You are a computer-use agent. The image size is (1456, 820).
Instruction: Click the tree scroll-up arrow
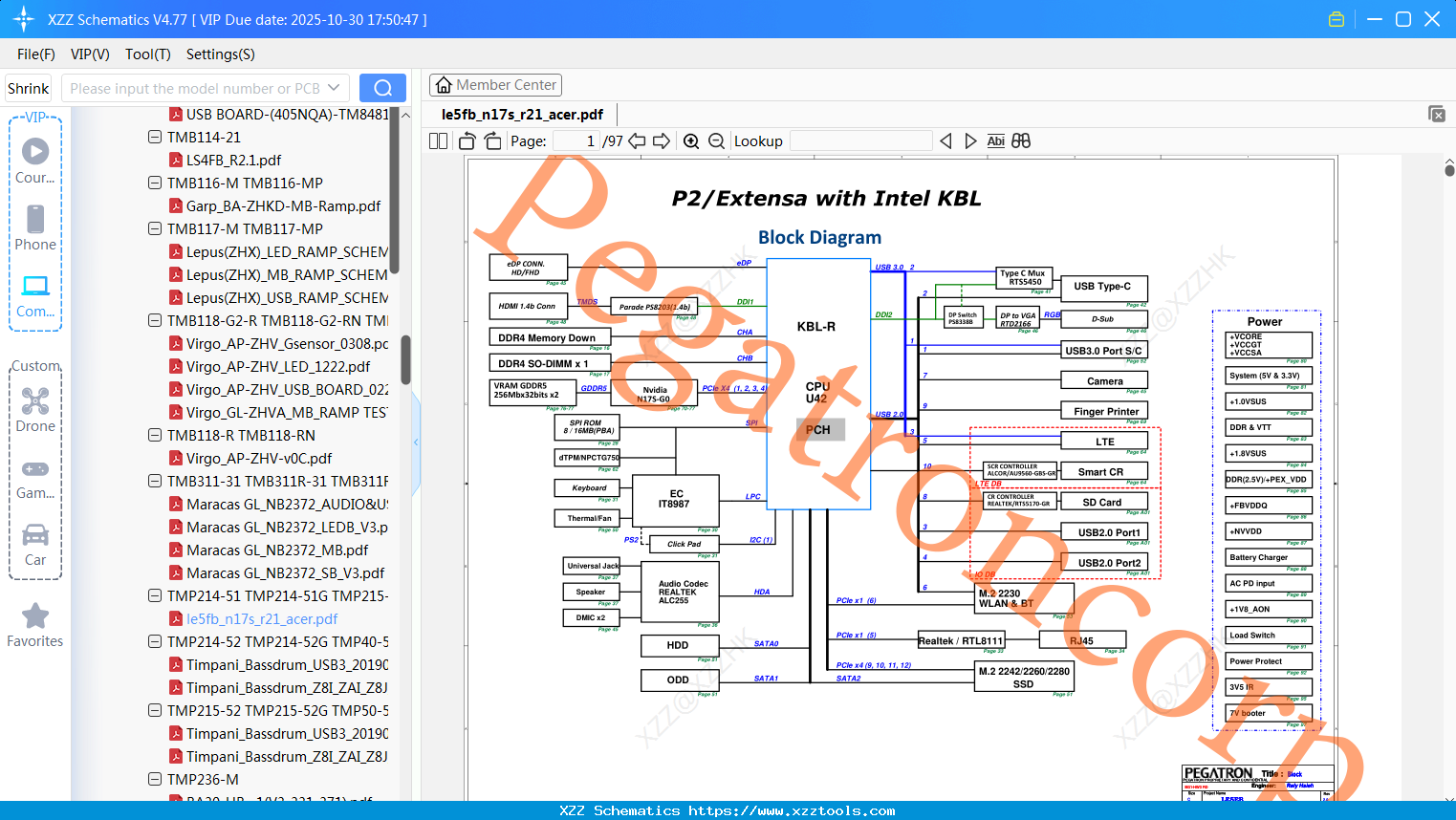coord(405,115)
